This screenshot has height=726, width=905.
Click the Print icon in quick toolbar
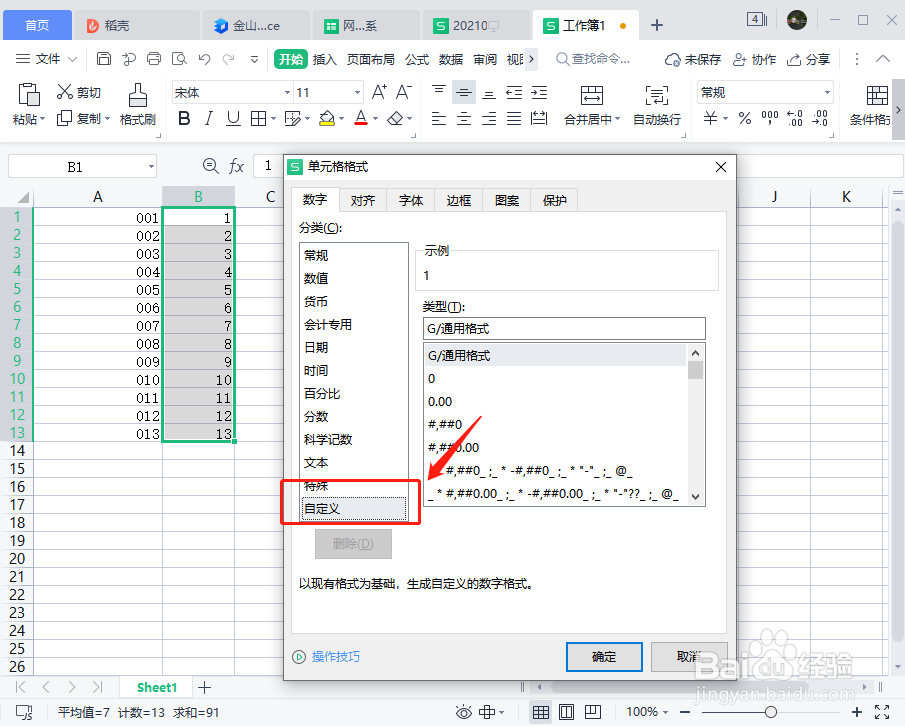tap(154, 59)
